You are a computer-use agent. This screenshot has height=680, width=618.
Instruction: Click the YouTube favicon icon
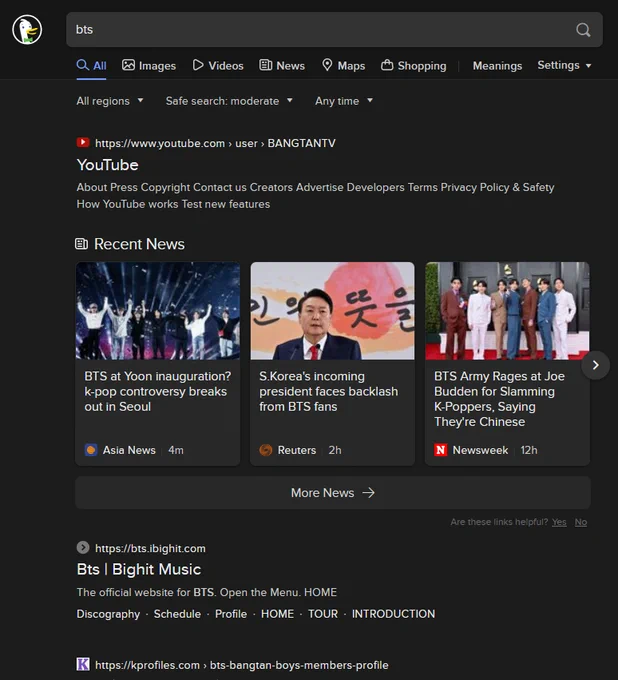click(83, 142)
